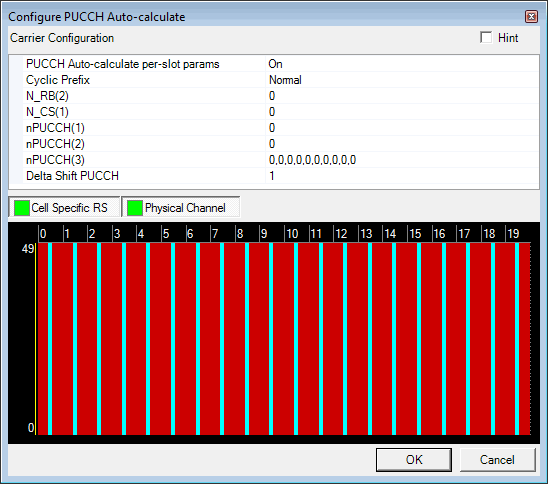548x484 pixels.
Task: Click the green Physical Channel color swatch
Action: [x=135, y=208]
